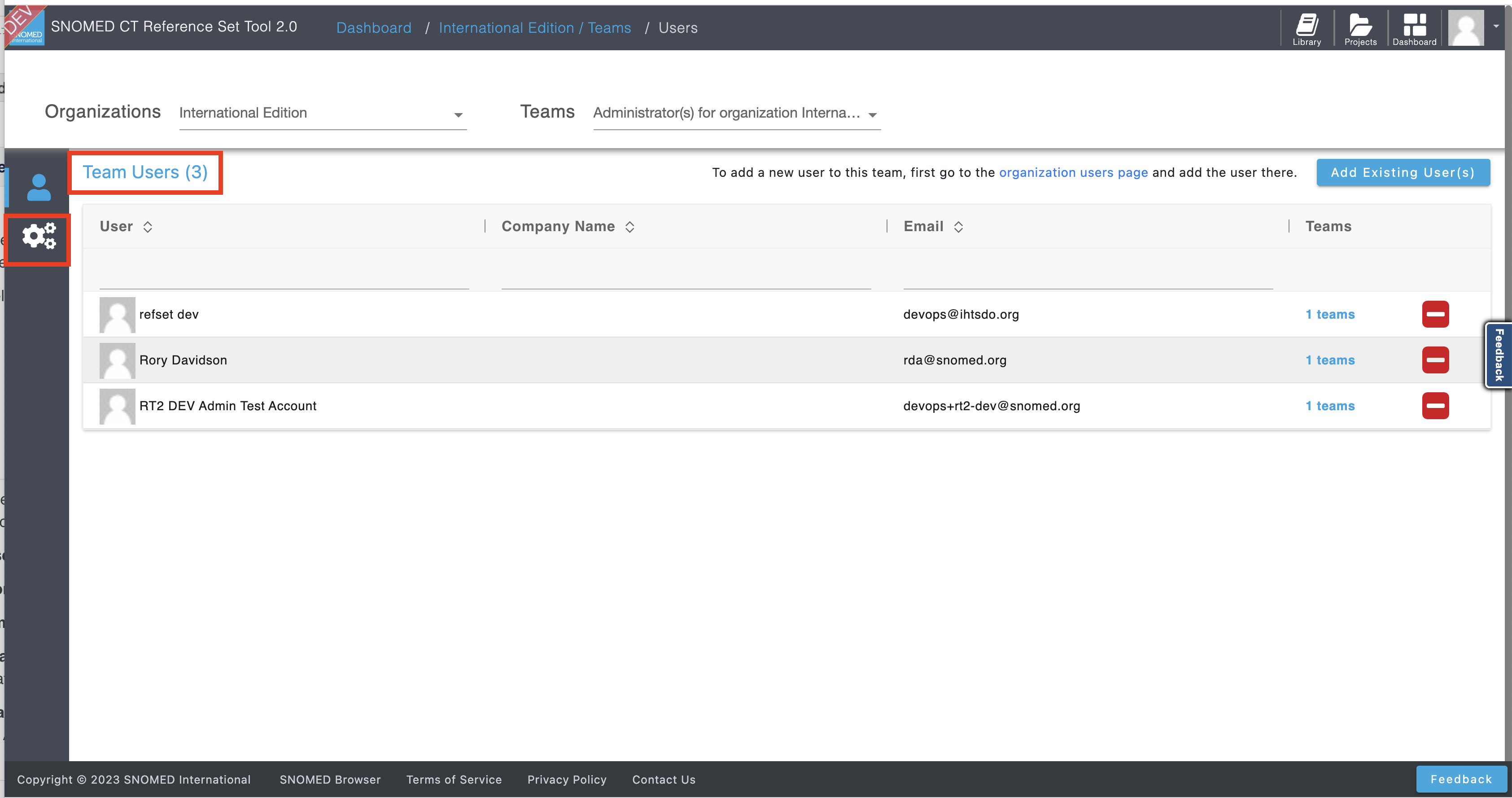Open Terms of Service footer link

pyautogui.click(x=454, y=780)
